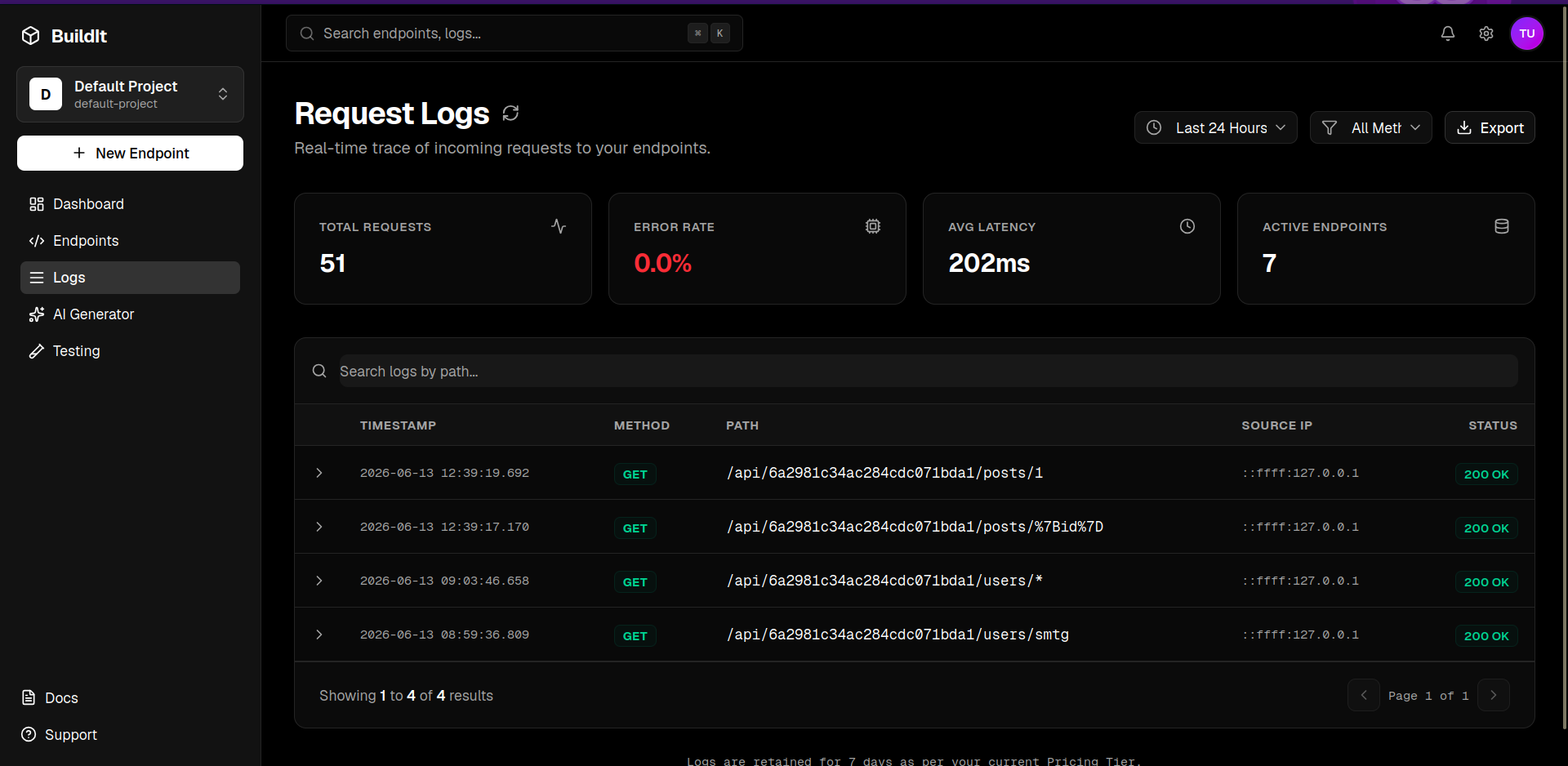Image resolution: width=1568 pixels, height=766 pixels.
Task: Click the Page 1 of 1 indicator
Action: [x=1428, y=696]
